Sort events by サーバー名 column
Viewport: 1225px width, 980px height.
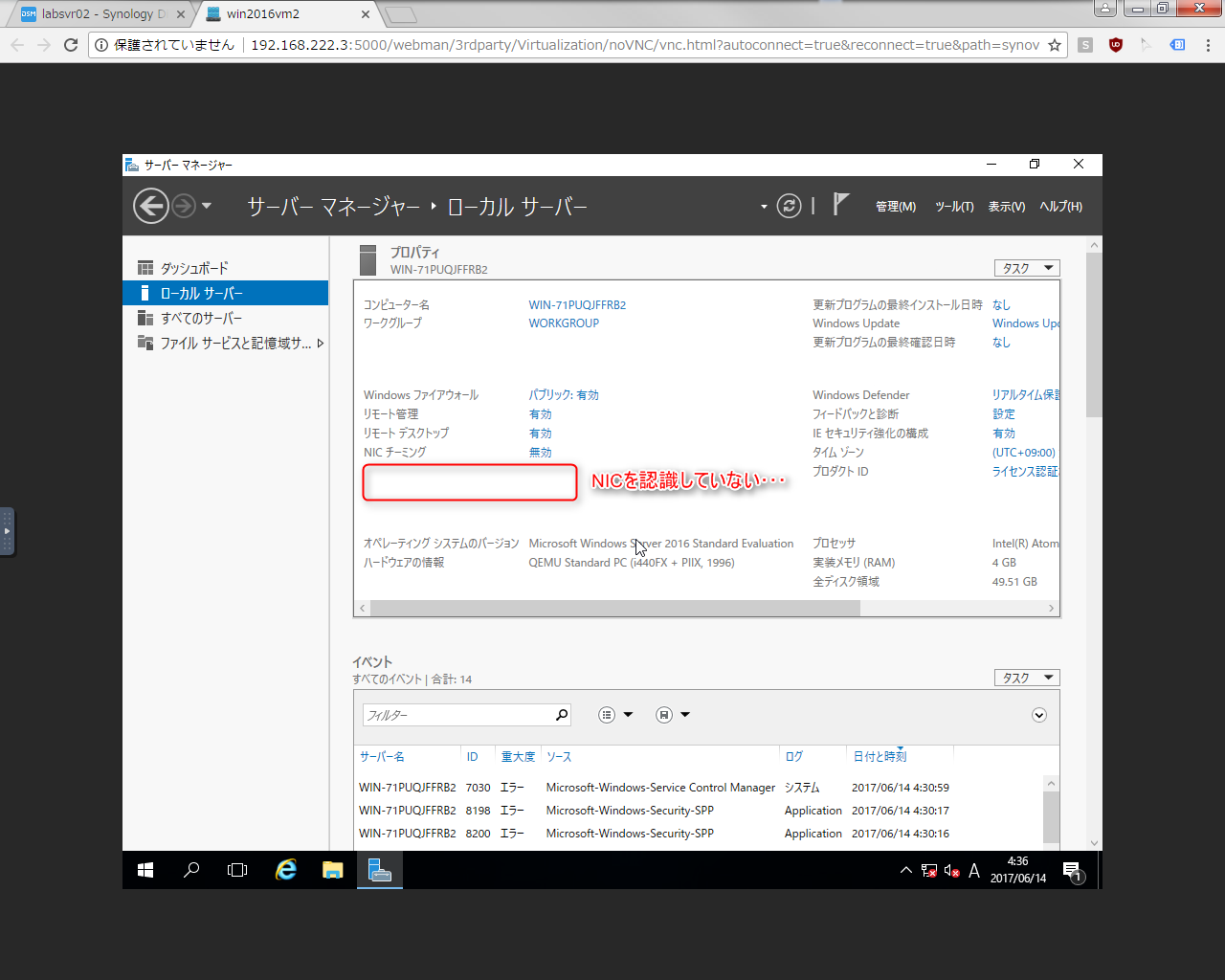pos(382,756)
